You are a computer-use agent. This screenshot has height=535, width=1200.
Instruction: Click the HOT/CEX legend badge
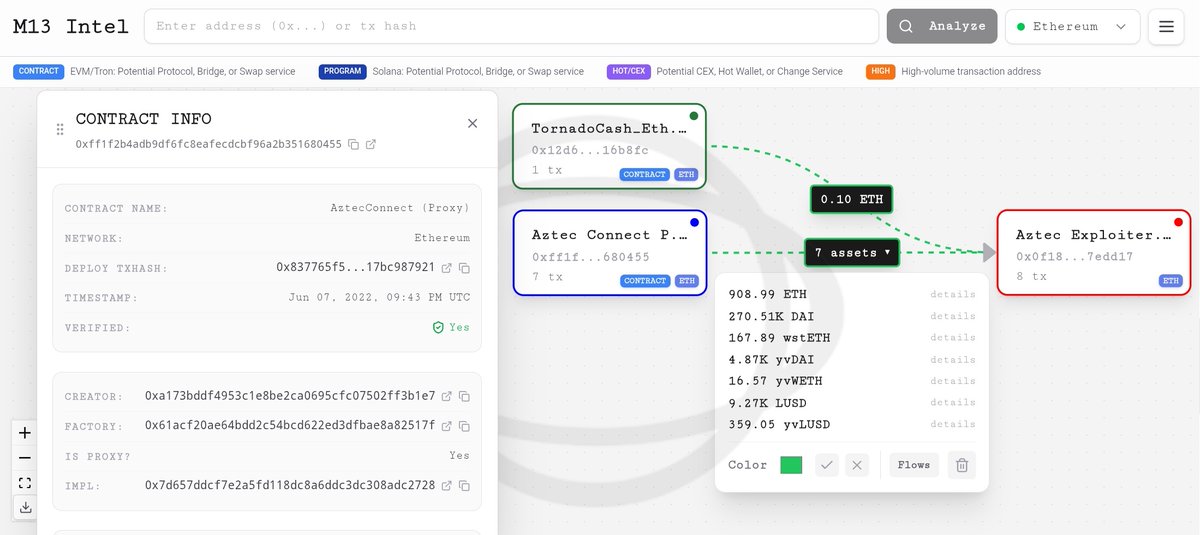pos(628,72)
